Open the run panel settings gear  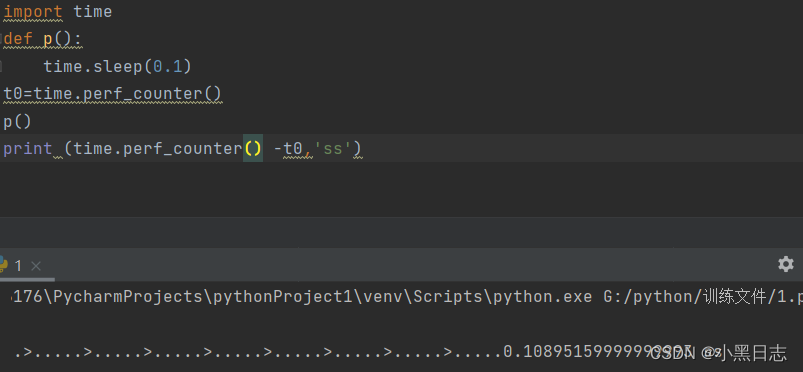click(x=786, y=264)
